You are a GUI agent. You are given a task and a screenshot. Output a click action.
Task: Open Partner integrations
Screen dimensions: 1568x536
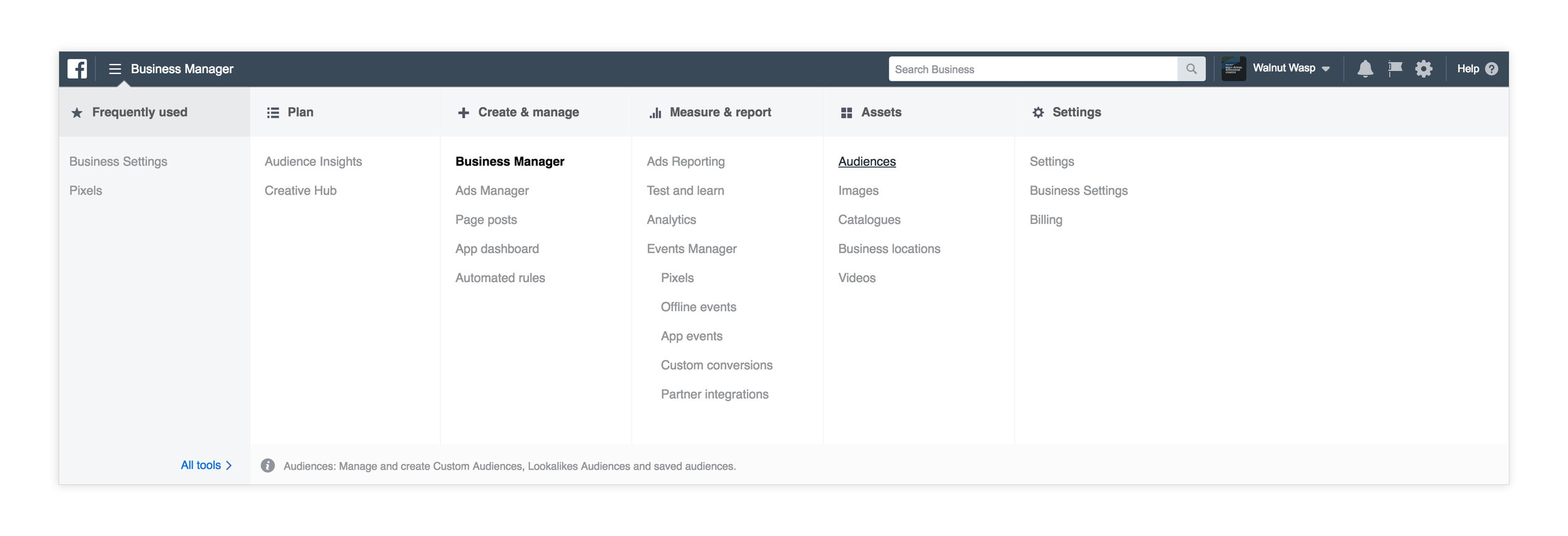[714, 394]
